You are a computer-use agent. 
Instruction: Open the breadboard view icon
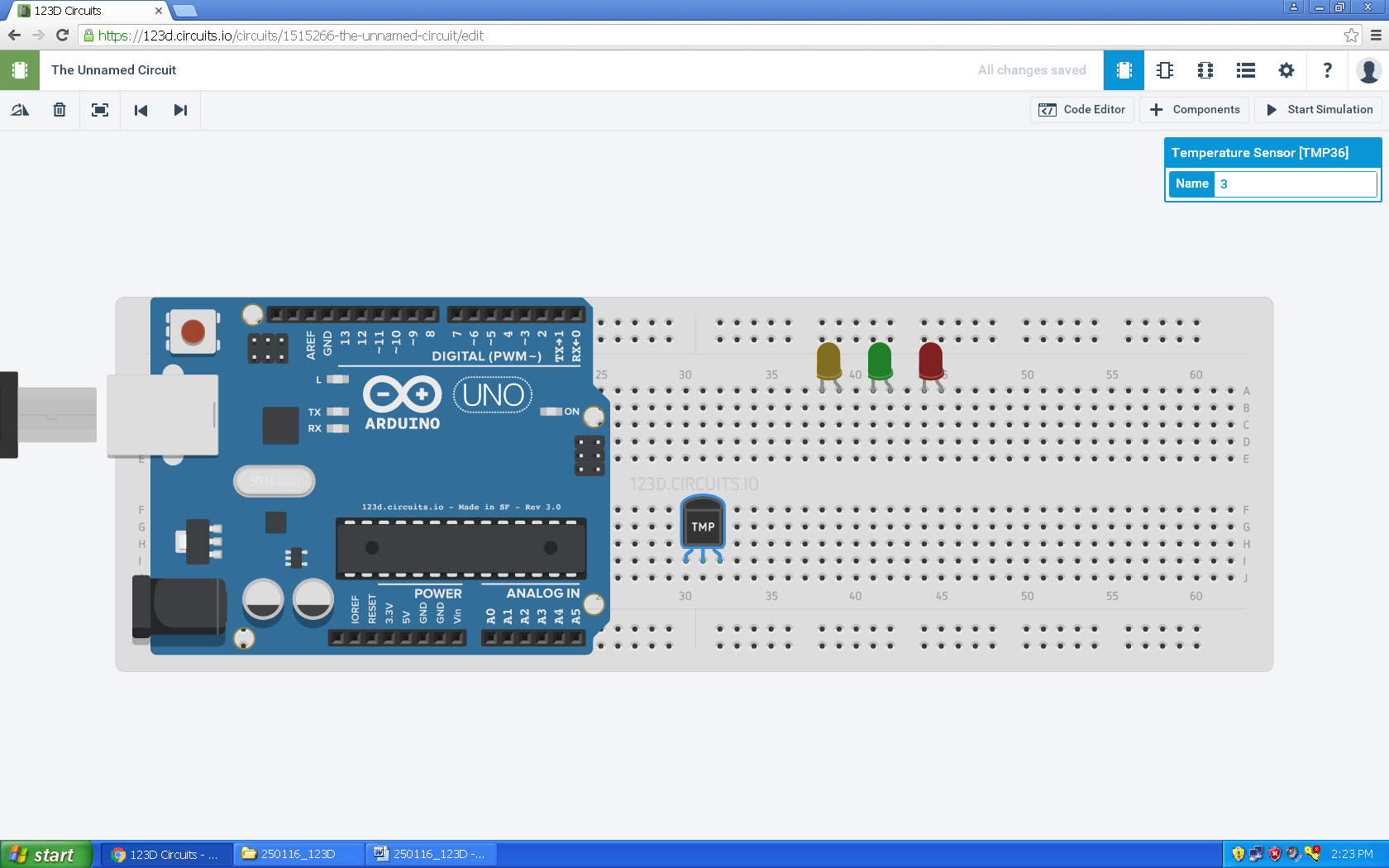tap(1124, 70)
